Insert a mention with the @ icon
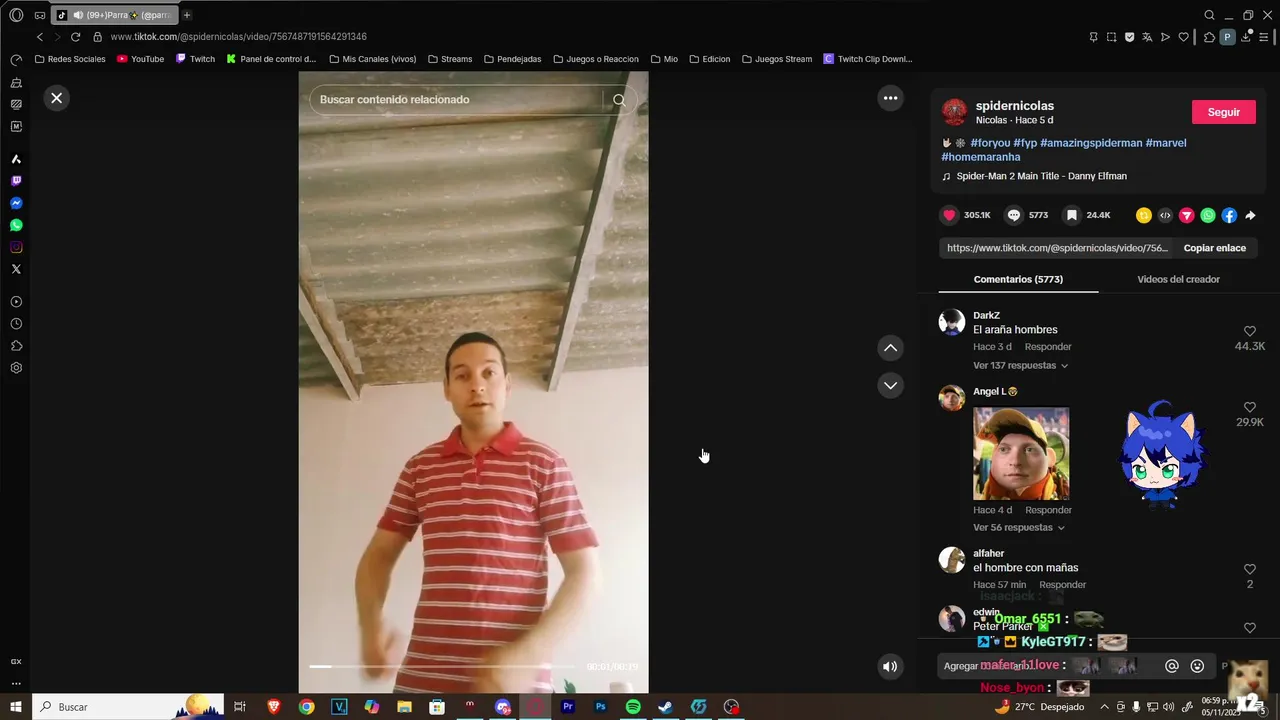Image resolution: width=1280 pixels, height=720 pixels. [x=1172, y=666]
